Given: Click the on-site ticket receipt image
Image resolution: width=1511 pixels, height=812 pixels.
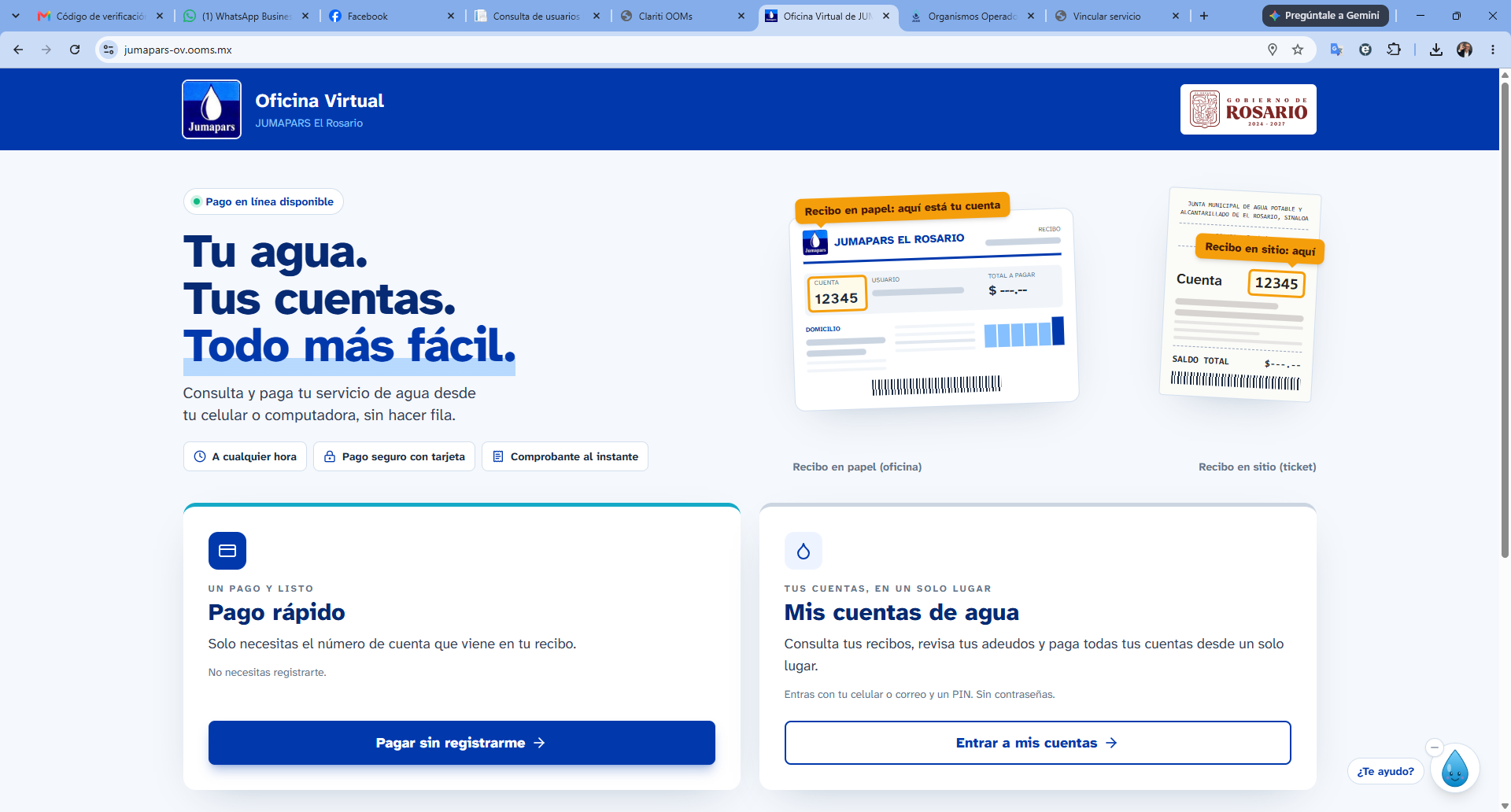Looking at the screenshot, I should 1241,293.
